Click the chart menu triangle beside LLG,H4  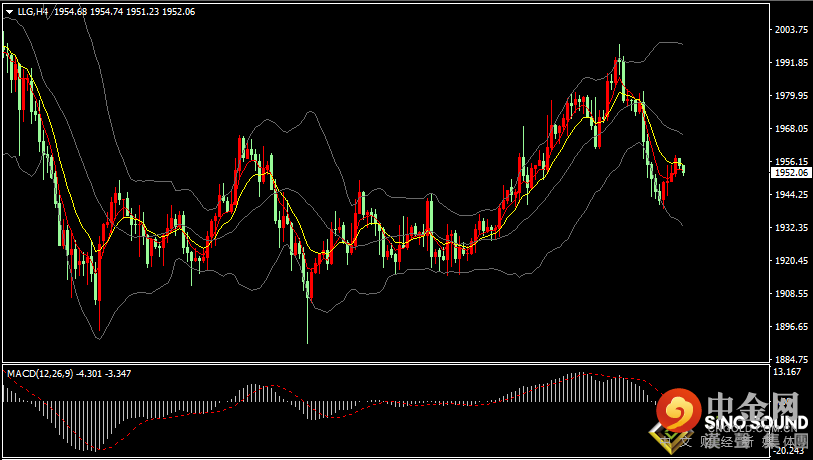point(9,12)
